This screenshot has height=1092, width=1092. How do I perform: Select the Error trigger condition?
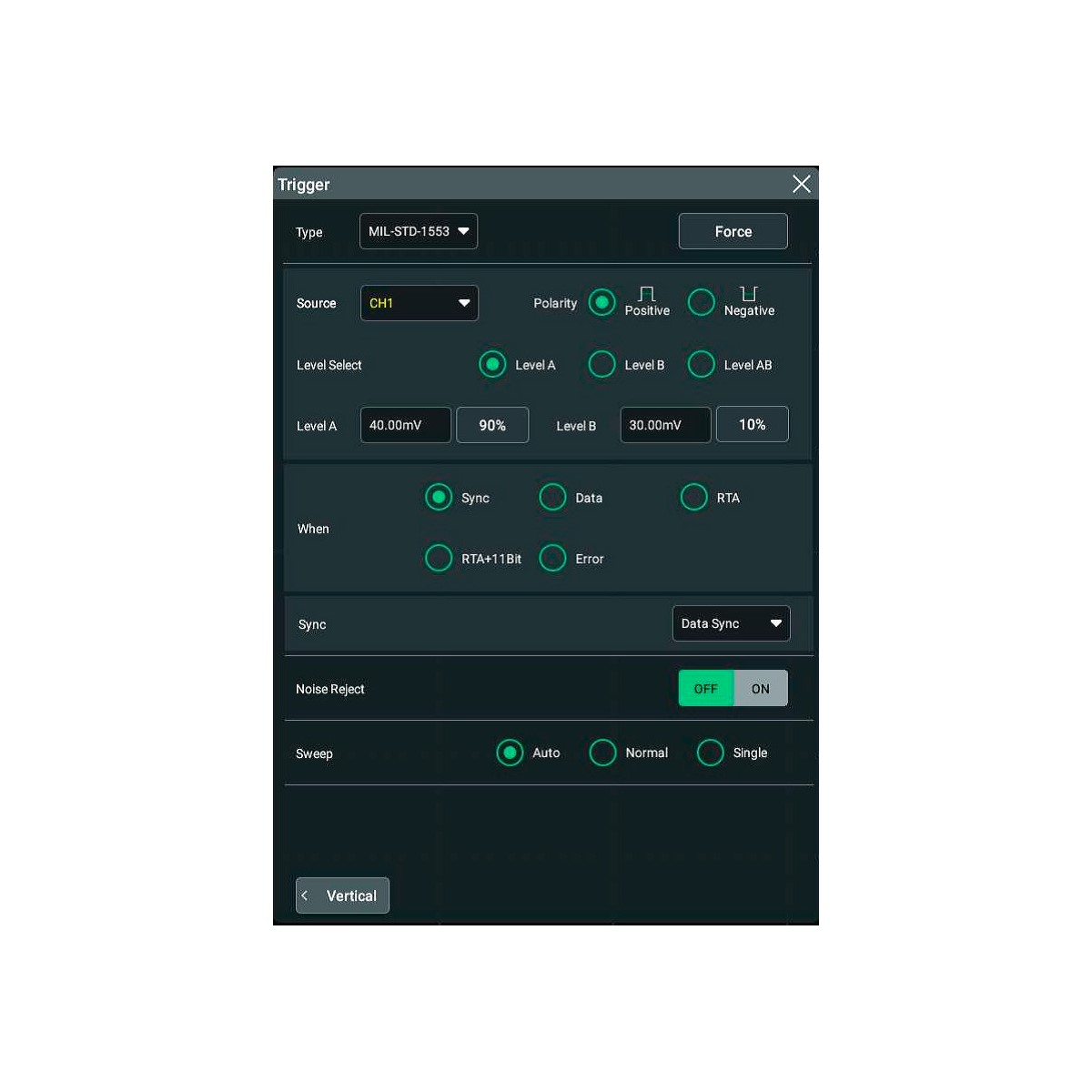pyautogui.click(x=552, y=558)
